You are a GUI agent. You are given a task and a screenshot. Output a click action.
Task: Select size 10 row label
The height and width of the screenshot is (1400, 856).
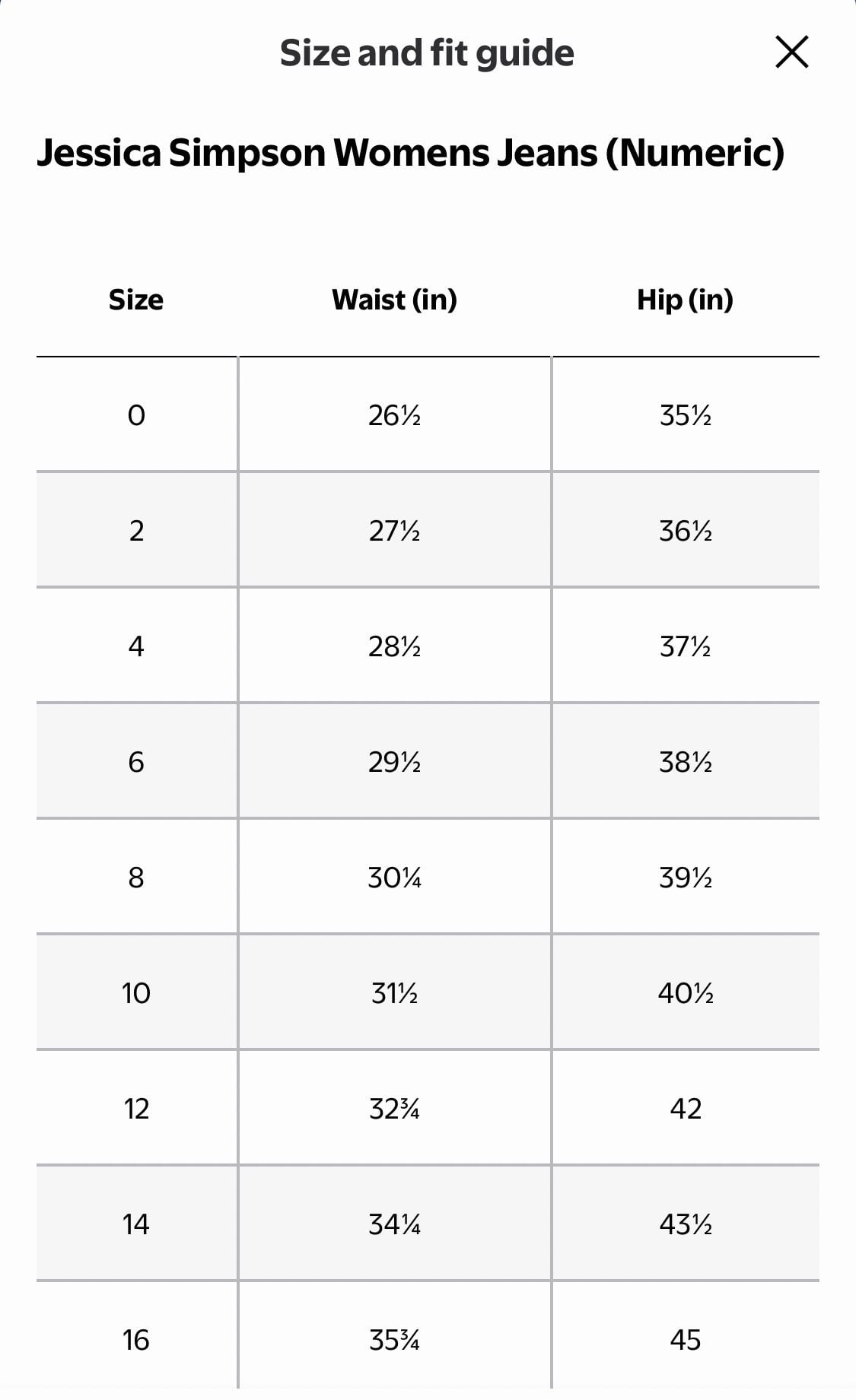click(x=136, y=993)
